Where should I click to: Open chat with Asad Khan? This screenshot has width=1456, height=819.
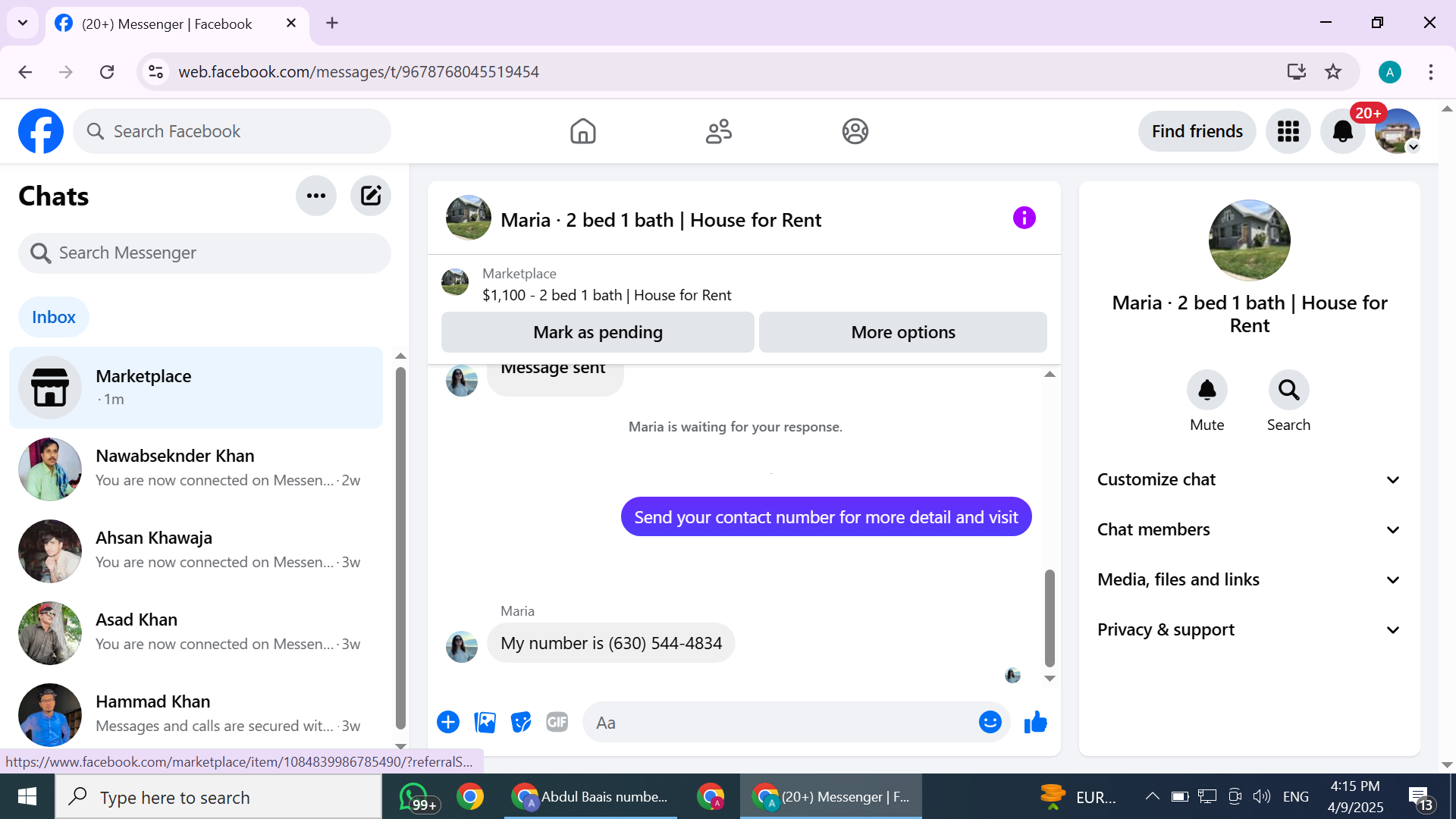196,632
